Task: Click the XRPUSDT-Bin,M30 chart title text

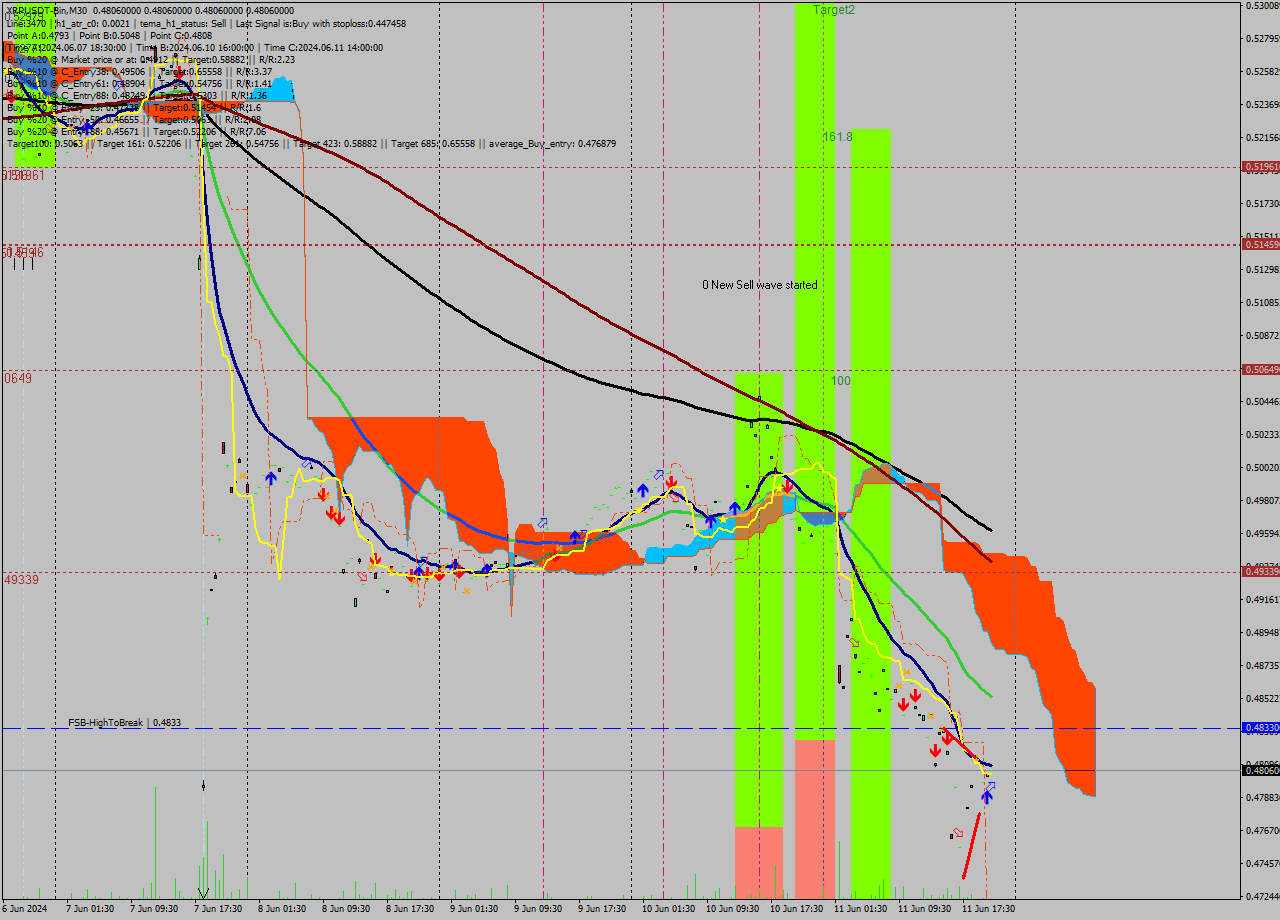Action: [x=47, y=11]
